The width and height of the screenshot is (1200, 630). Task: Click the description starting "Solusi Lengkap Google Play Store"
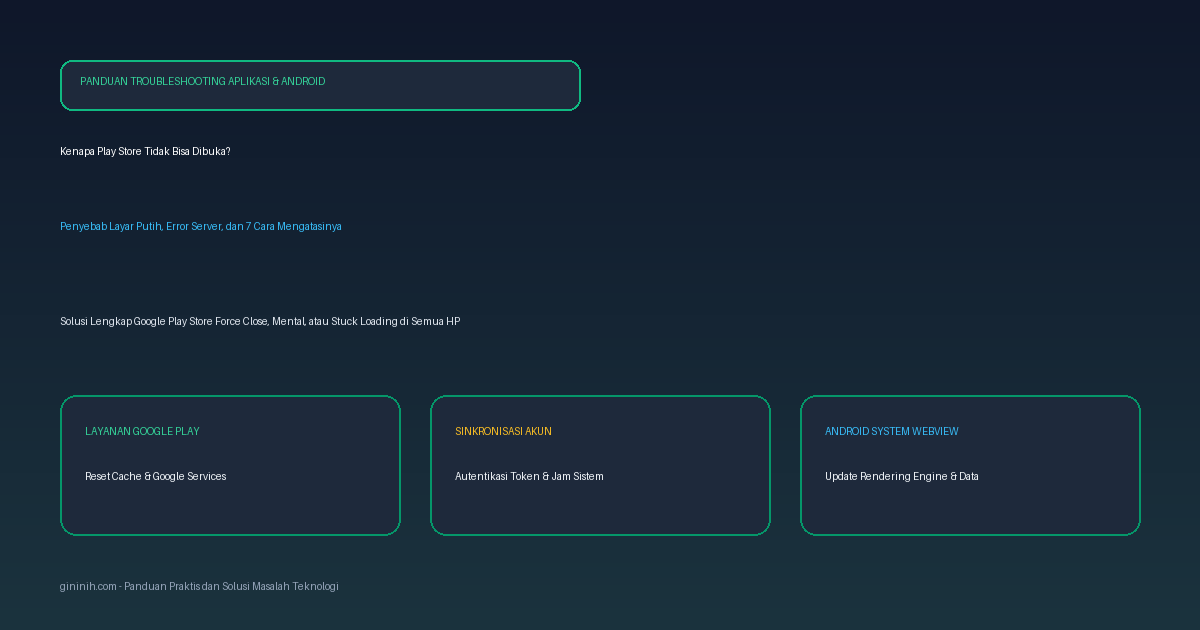point(260,321)
